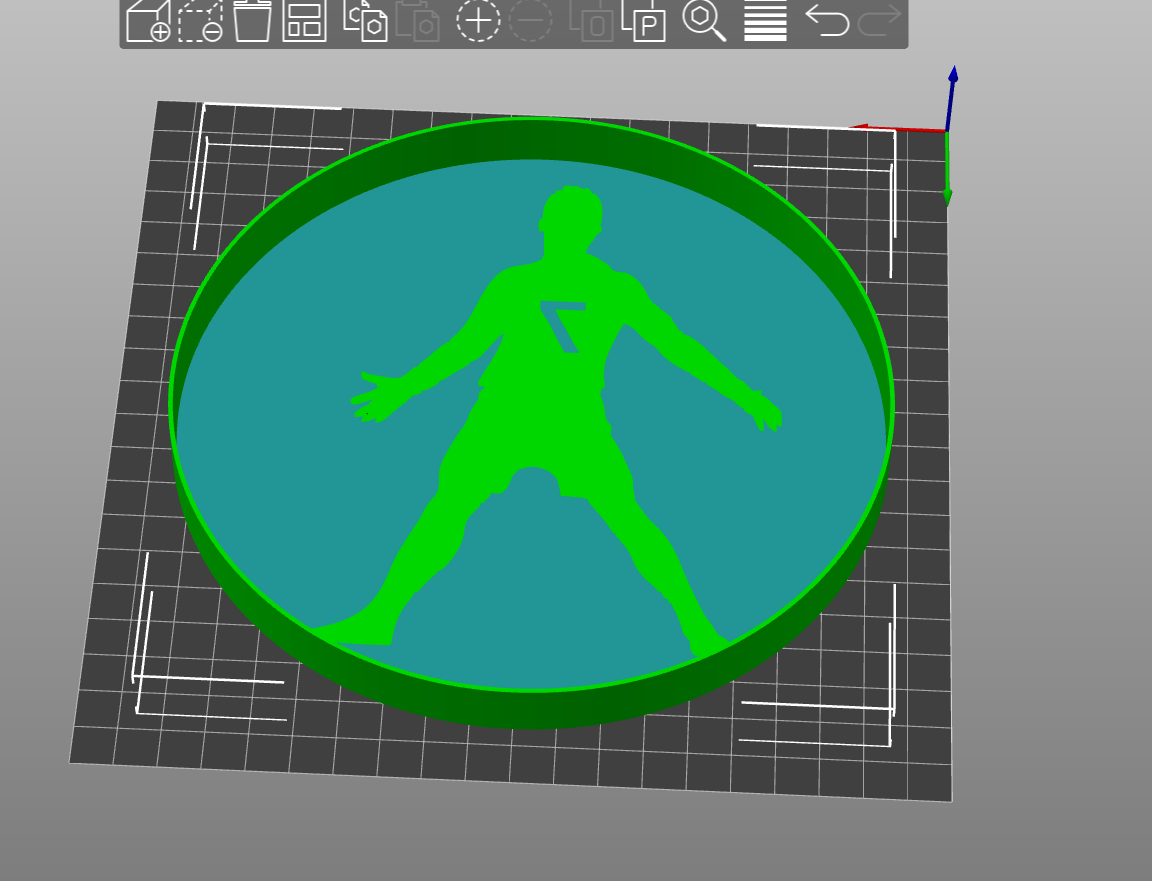The width and height of the screenshot is (1152, 881).
Task: Undo the last action with the left arrow
Action: 827,20
